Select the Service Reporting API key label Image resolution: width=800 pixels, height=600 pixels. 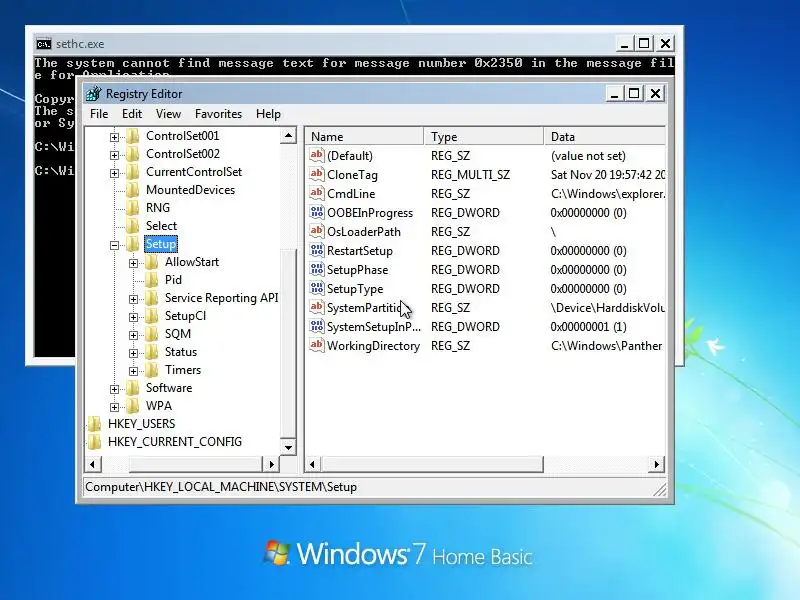pyautogui.click(x=221, y=298)
